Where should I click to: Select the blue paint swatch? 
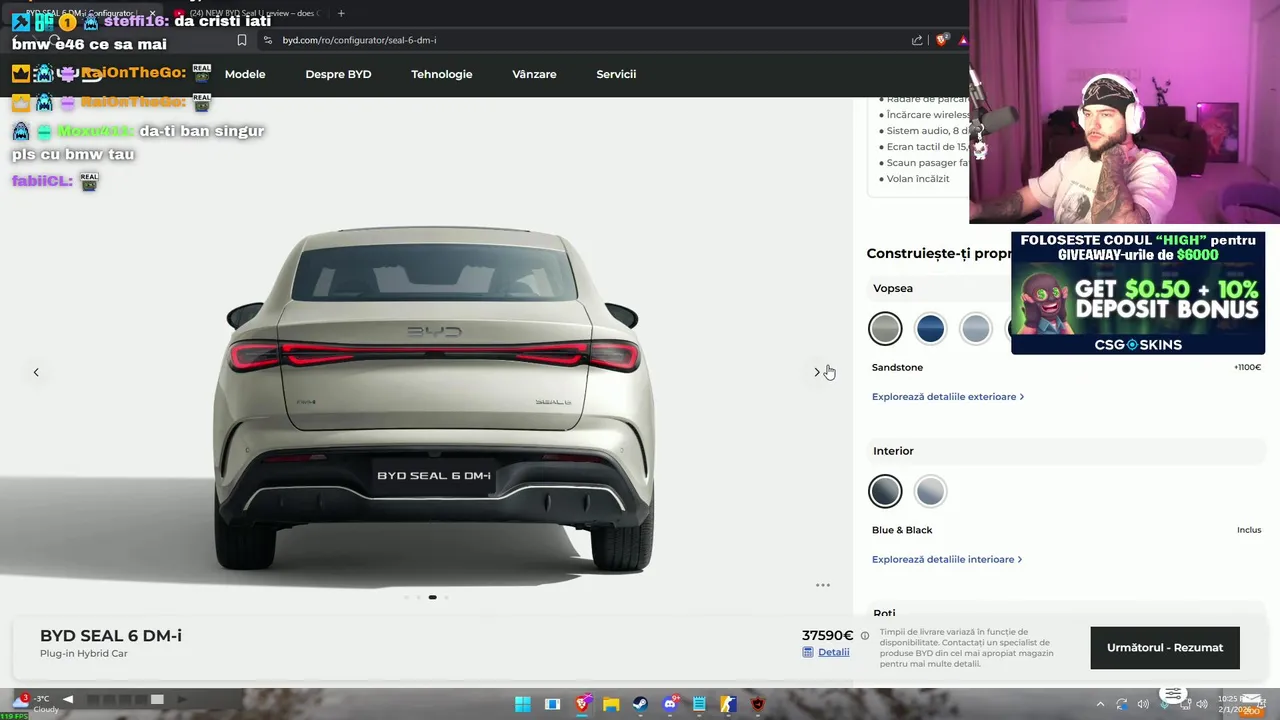(x=930, y=328)
